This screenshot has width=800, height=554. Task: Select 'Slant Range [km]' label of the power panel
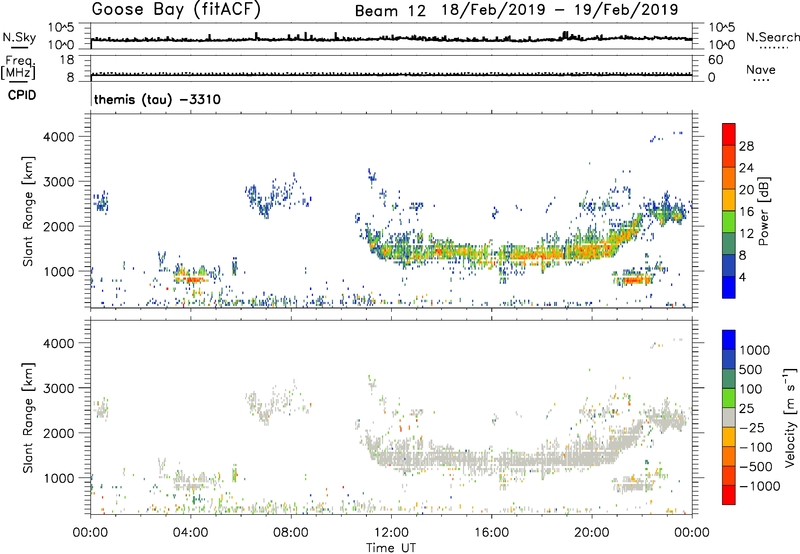(28, 211)
